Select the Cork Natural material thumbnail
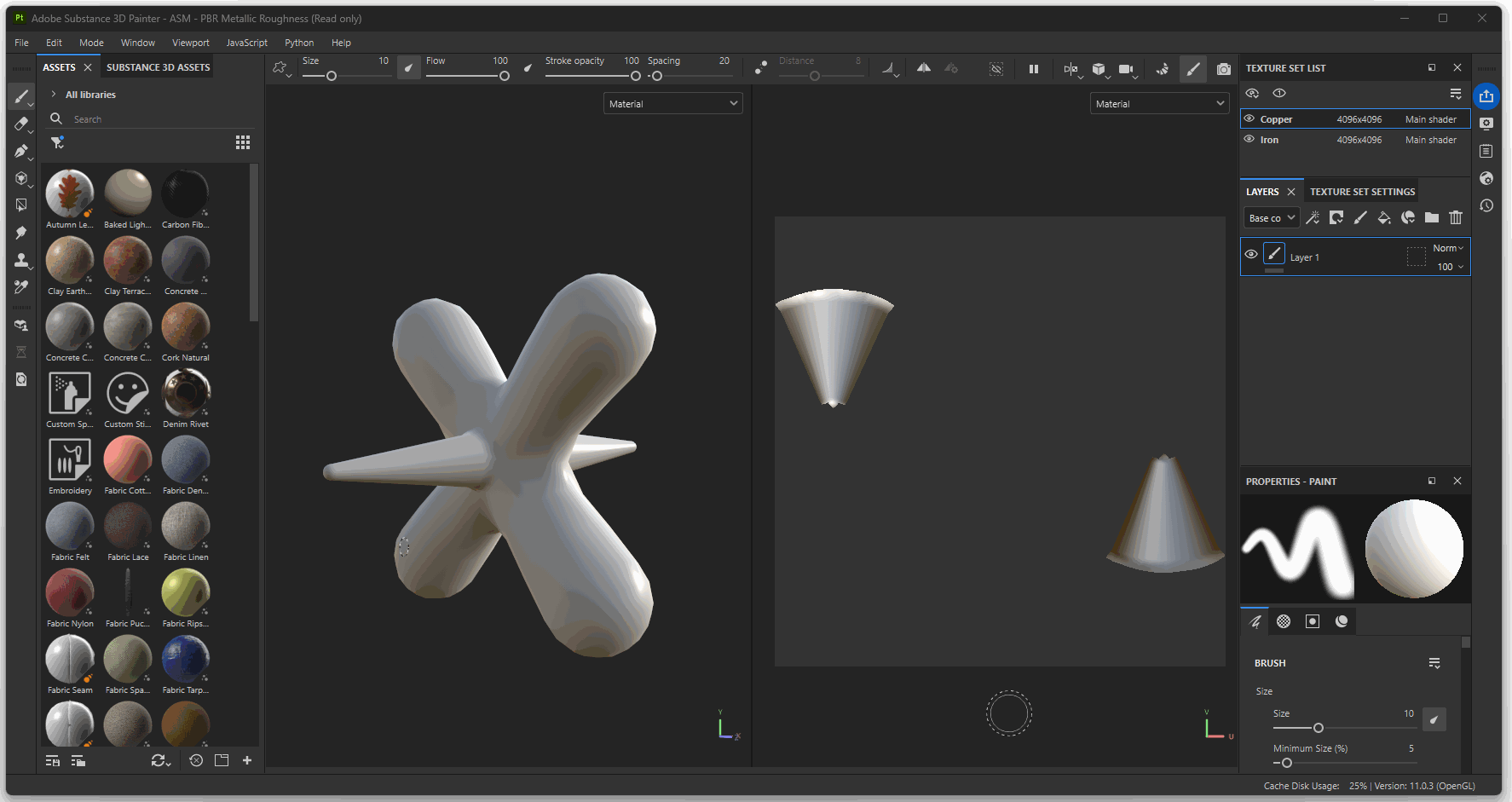 [x=186, y=327]
